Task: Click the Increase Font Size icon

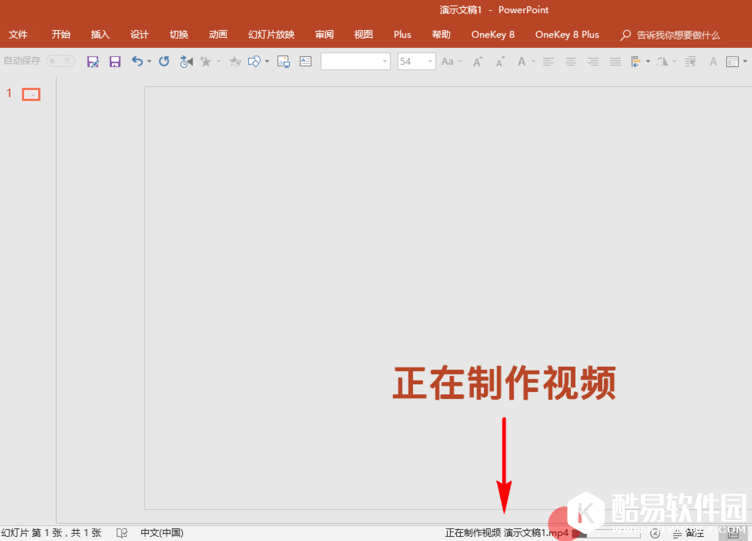Action: (477, 61)
